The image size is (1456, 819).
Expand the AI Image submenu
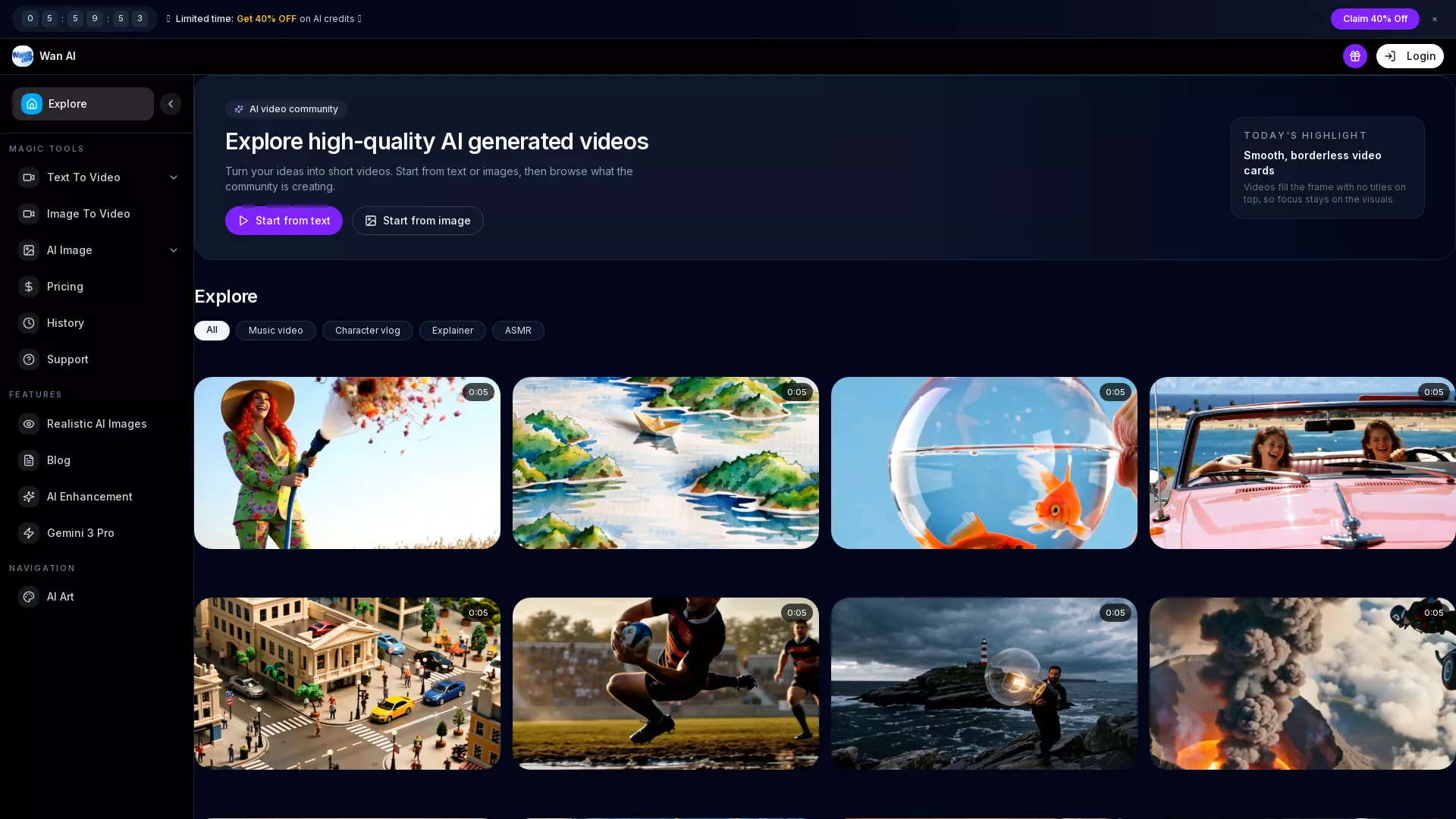pyautogui.click(x=174, y=250)
